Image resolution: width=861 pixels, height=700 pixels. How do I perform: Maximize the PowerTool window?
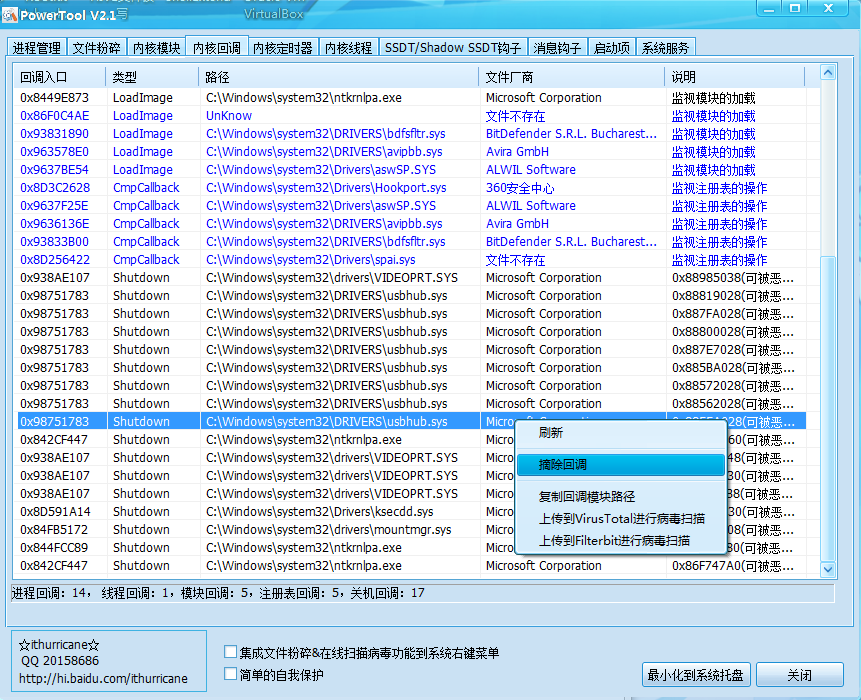795,8
